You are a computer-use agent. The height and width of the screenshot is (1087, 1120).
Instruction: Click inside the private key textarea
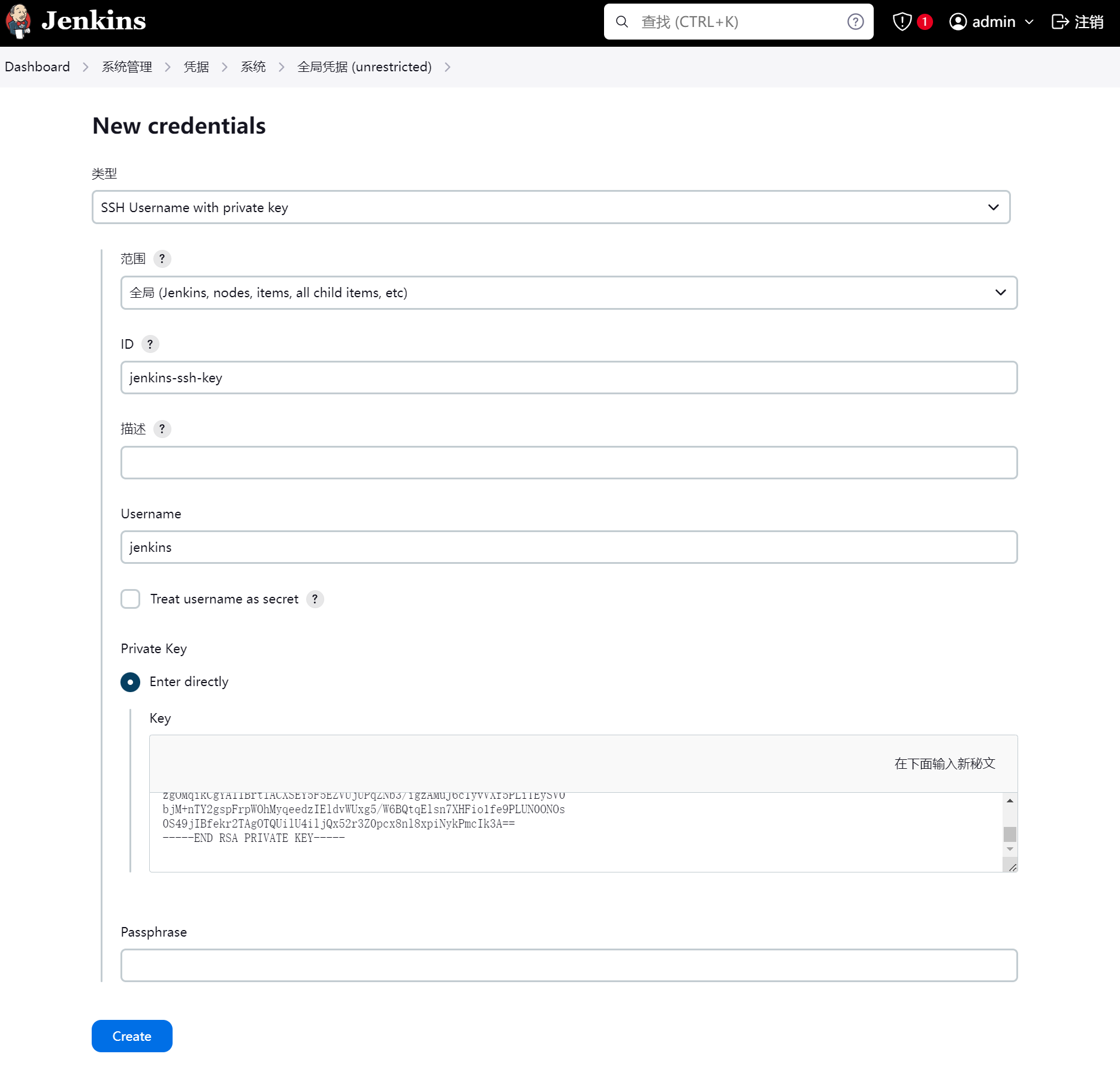(576, 832)
